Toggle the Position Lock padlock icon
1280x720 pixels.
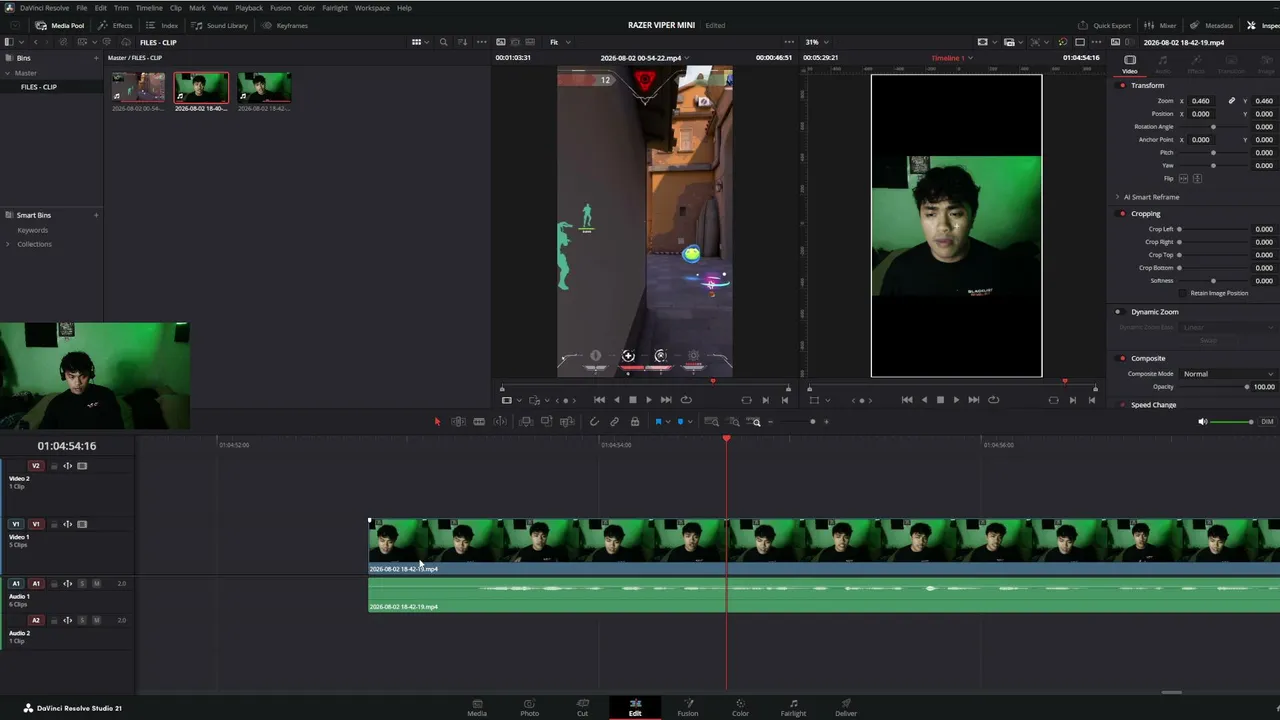click(634, 422)
